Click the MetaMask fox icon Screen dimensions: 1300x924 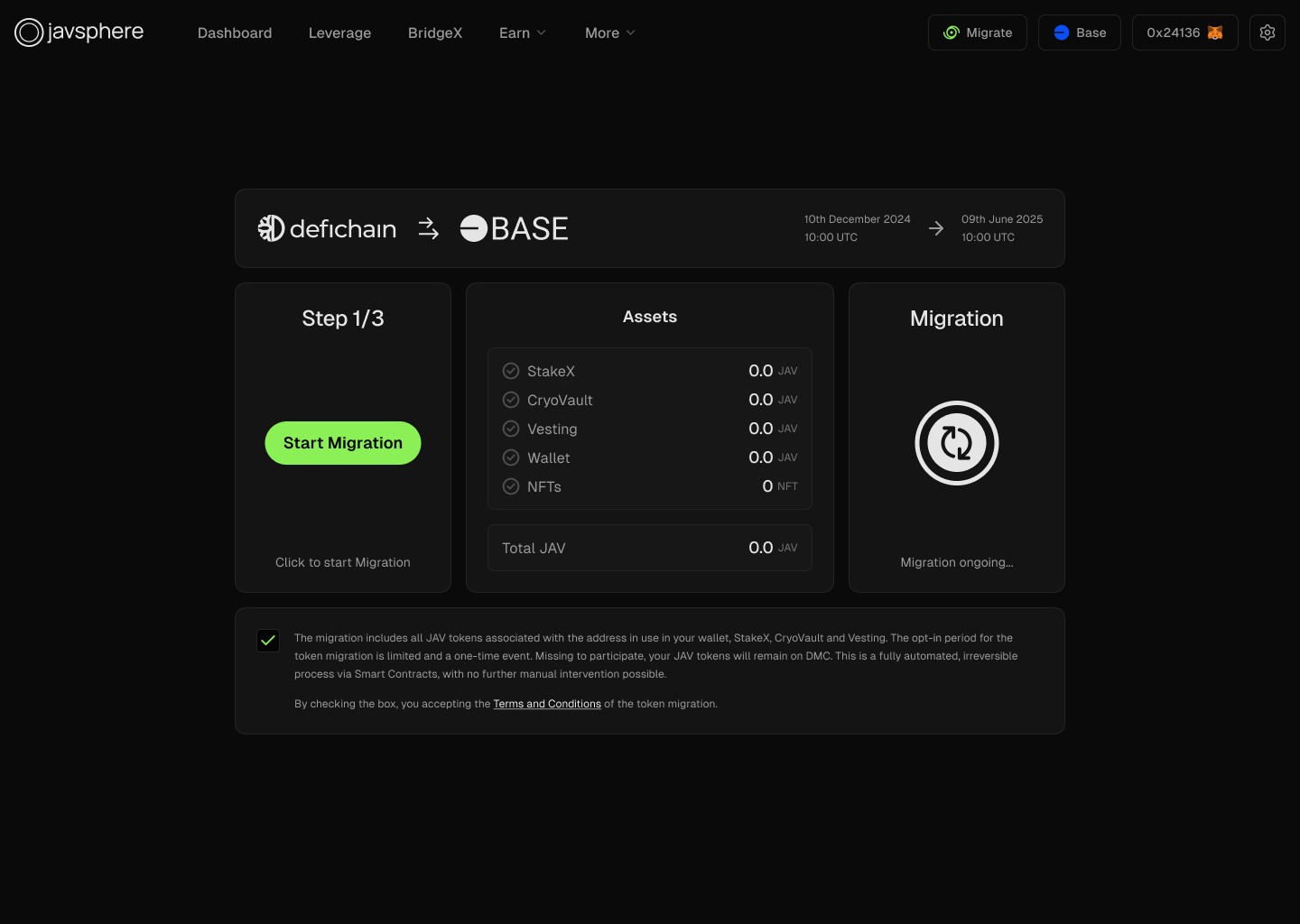coord(1215,32)
